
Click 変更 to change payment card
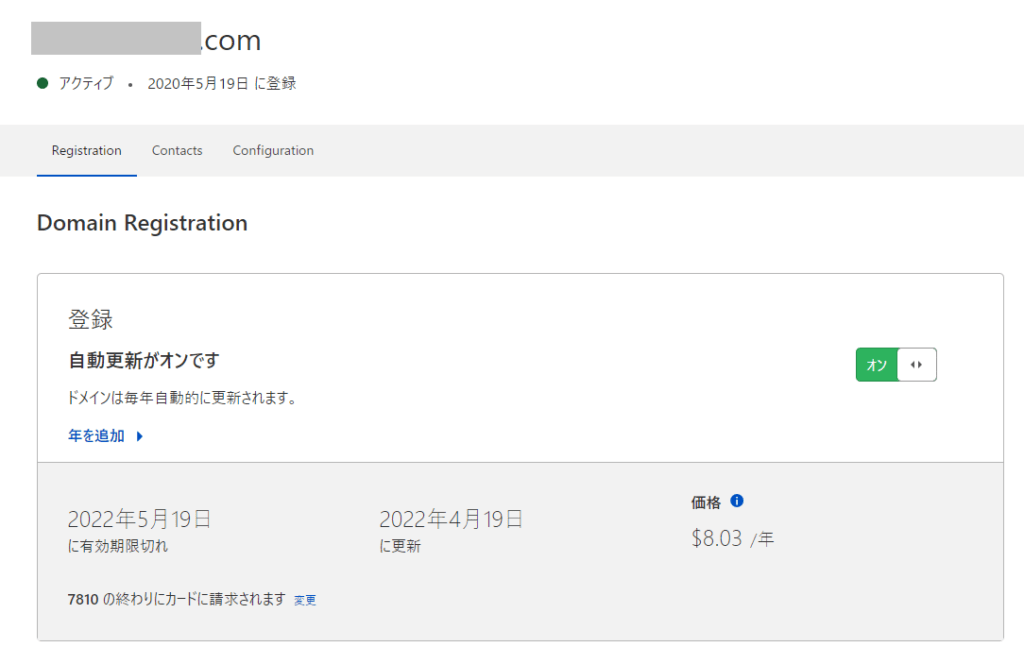305,600
